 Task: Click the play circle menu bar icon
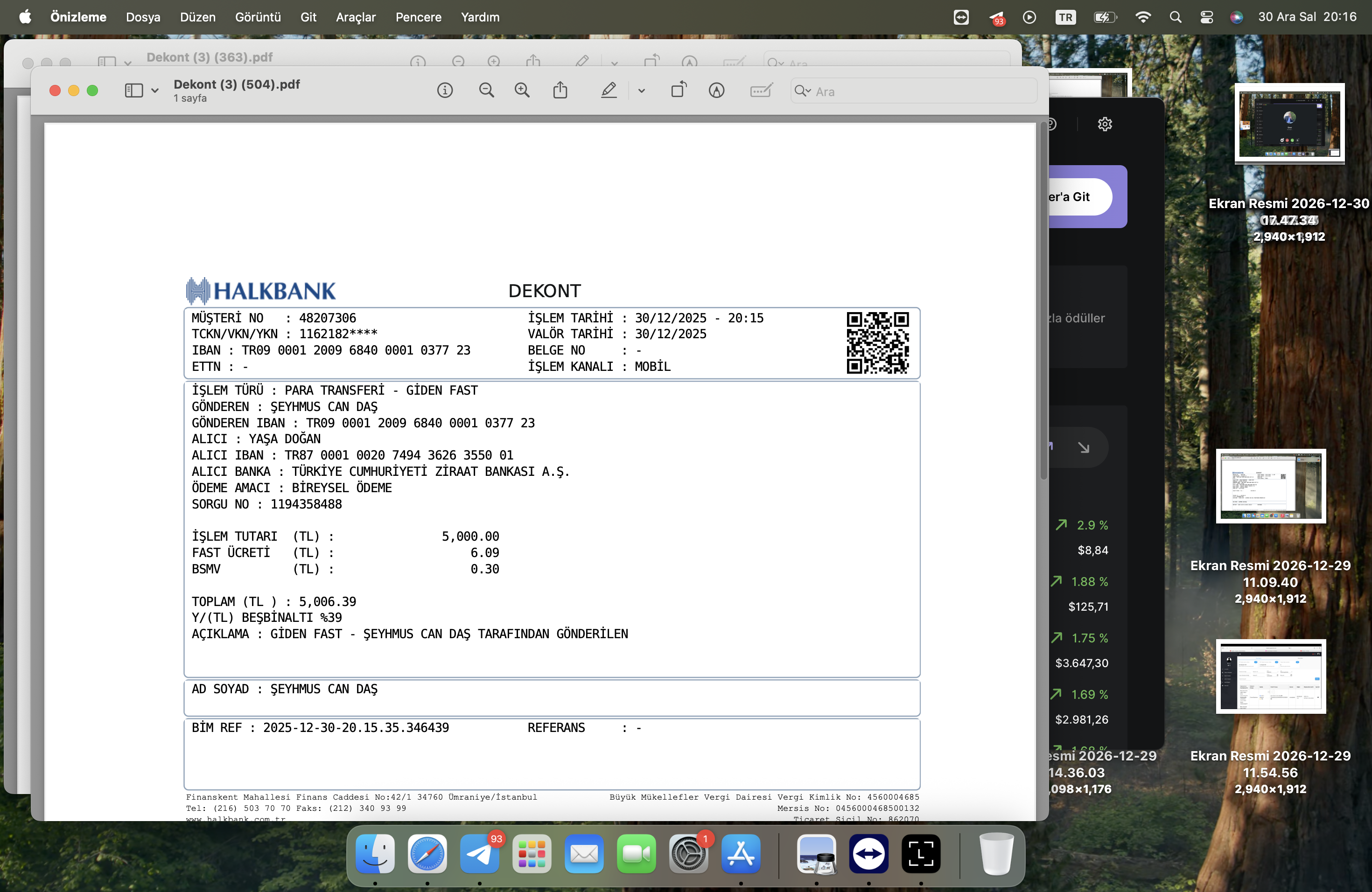1029,17
